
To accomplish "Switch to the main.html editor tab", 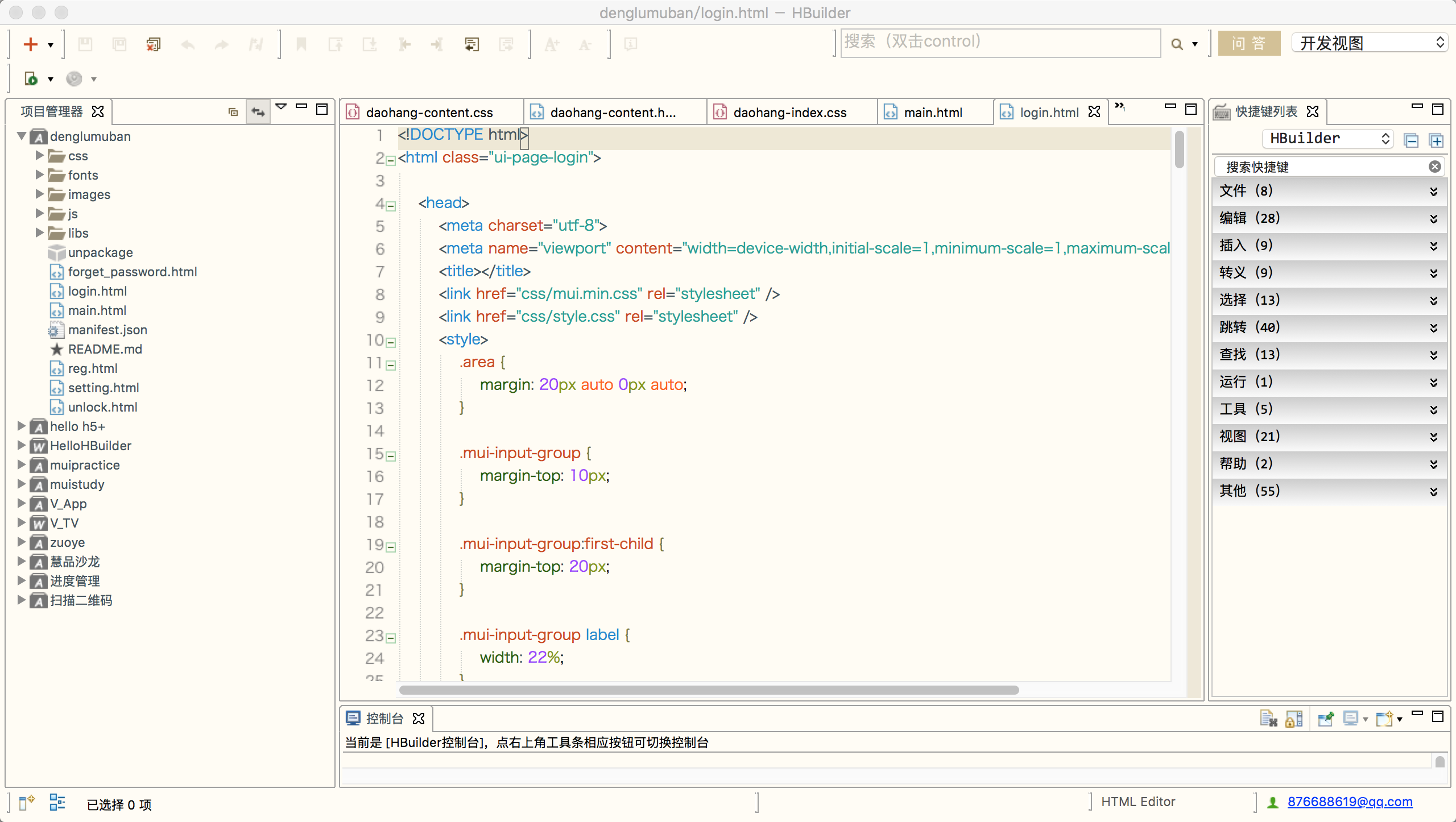I will [x=933, y=113].
